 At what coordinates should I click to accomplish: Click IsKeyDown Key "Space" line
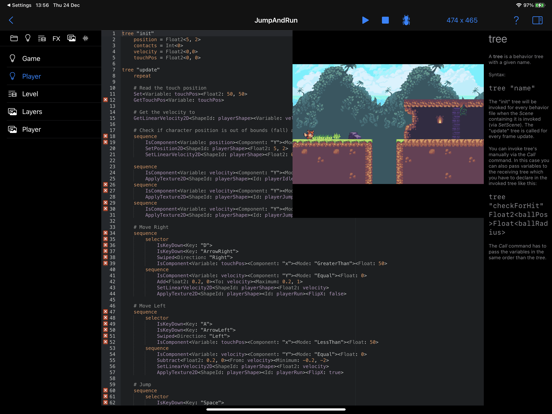190,402
